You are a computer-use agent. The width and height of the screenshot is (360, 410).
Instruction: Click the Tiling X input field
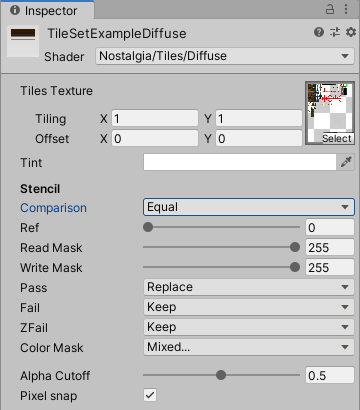click(x=155, y=119)
